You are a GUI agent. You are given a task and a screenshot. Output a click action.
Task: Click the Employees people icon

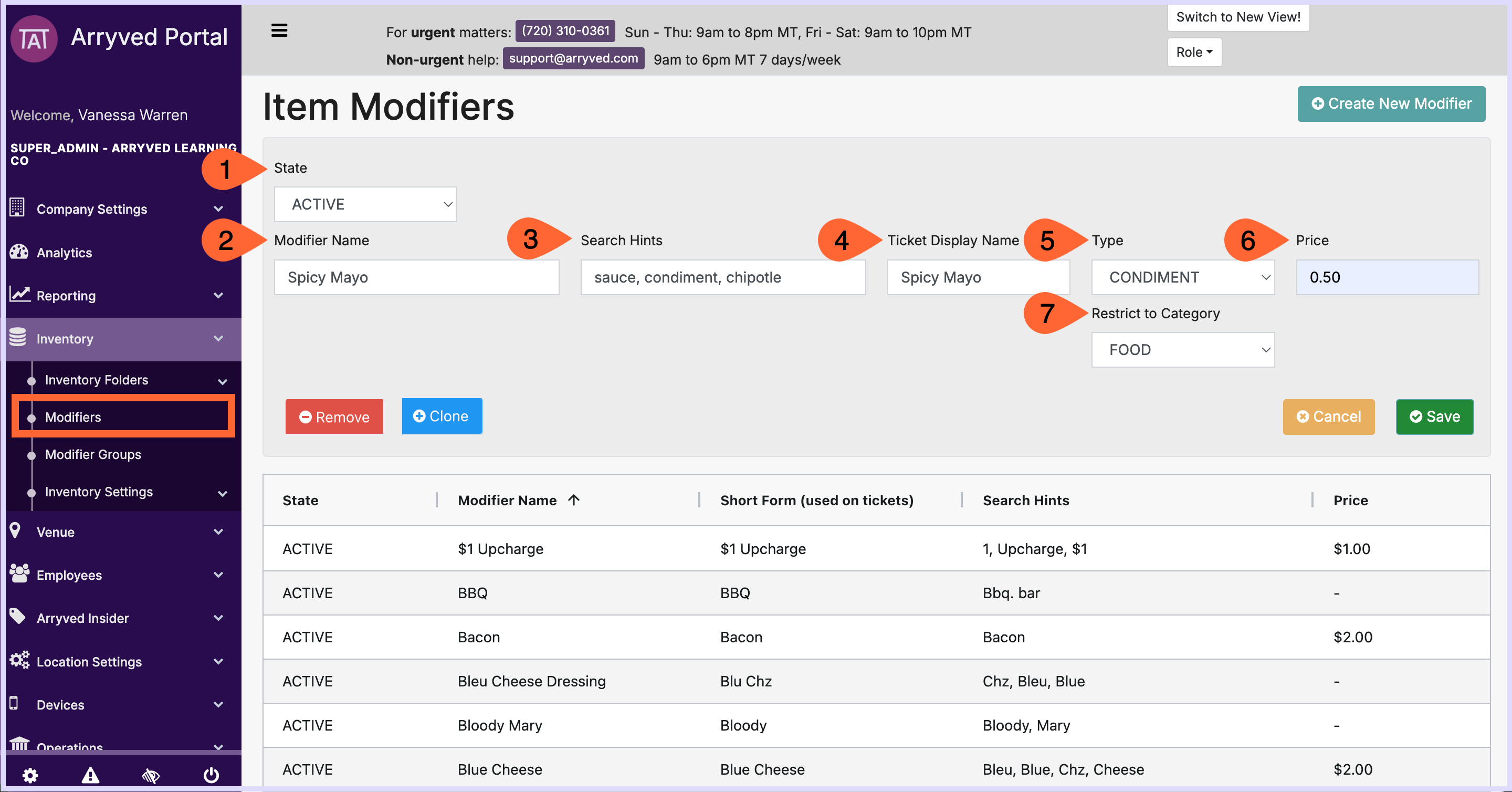tap(19, 574)
